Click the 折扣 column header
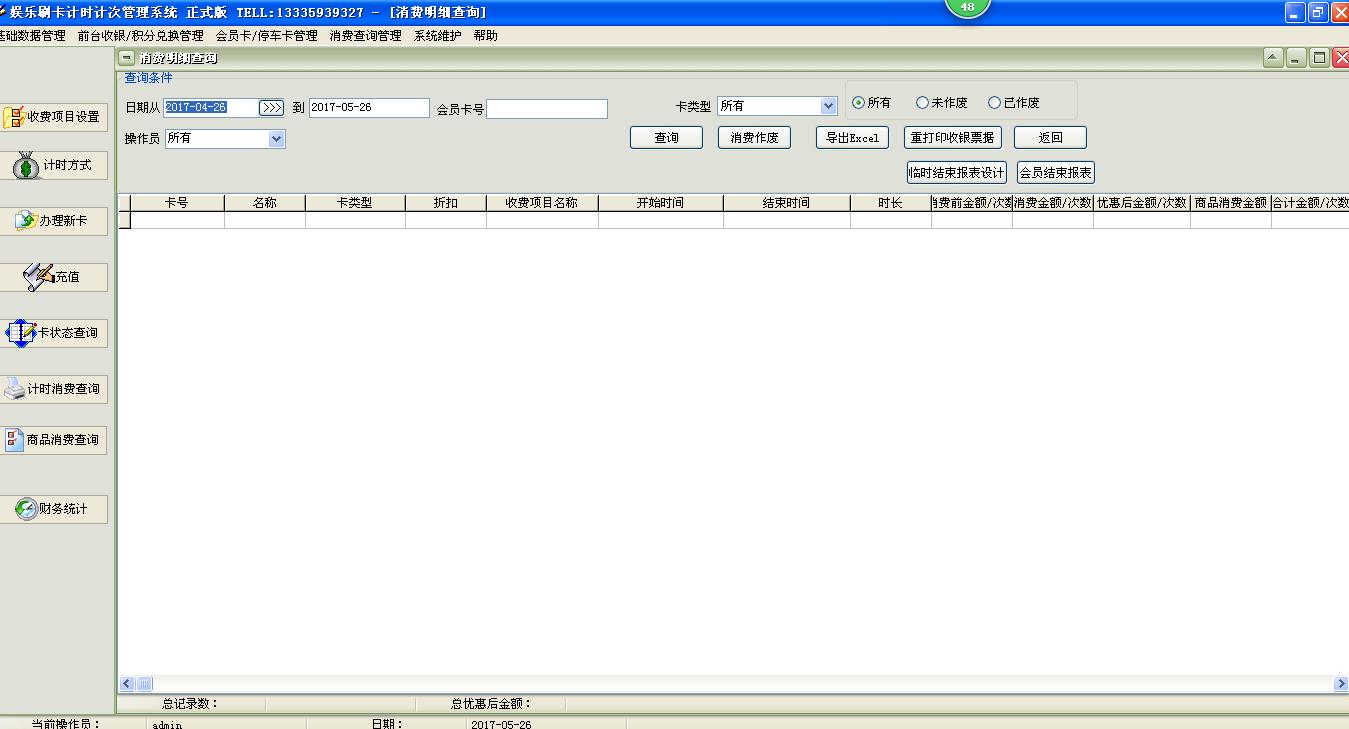 pyautogui.click(x=446, y=203)
